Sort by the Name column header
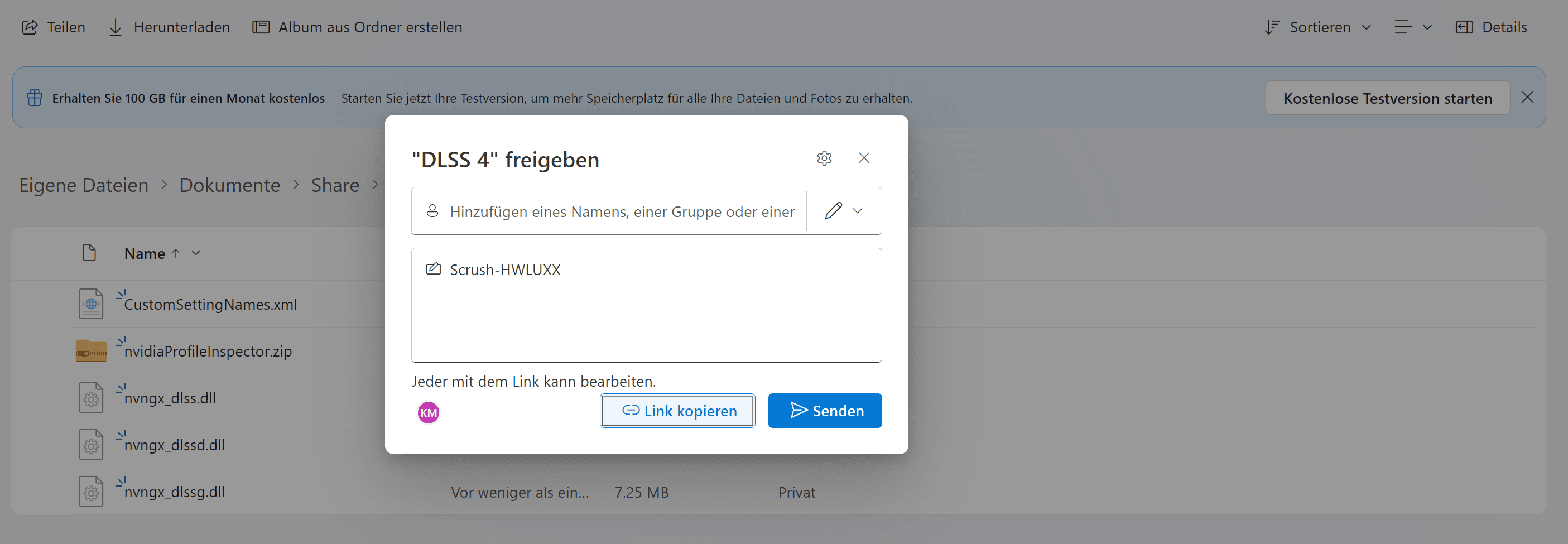The width and height of the screenshot is (1568, 544). (145, 253)
